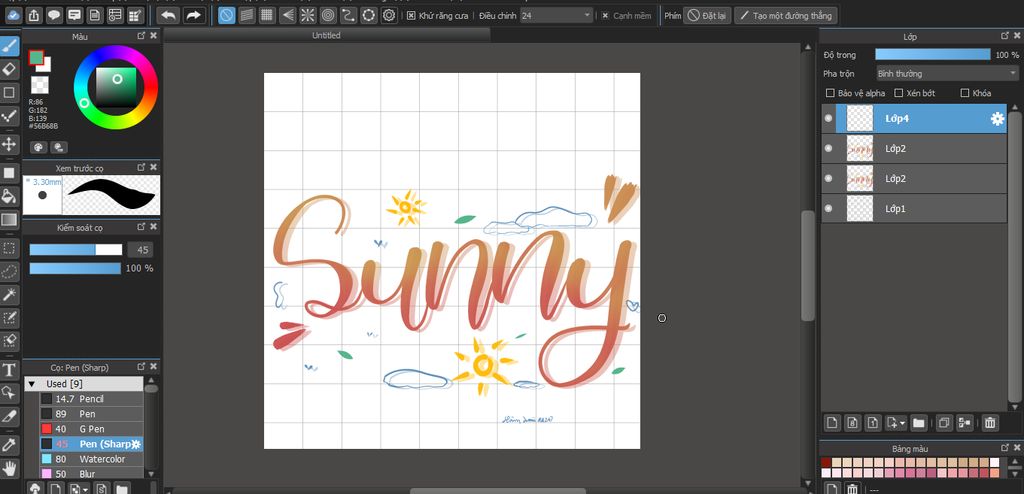This screenshot has height=494, width=1024.
Task: Select the Text tool
Action: 9,370
